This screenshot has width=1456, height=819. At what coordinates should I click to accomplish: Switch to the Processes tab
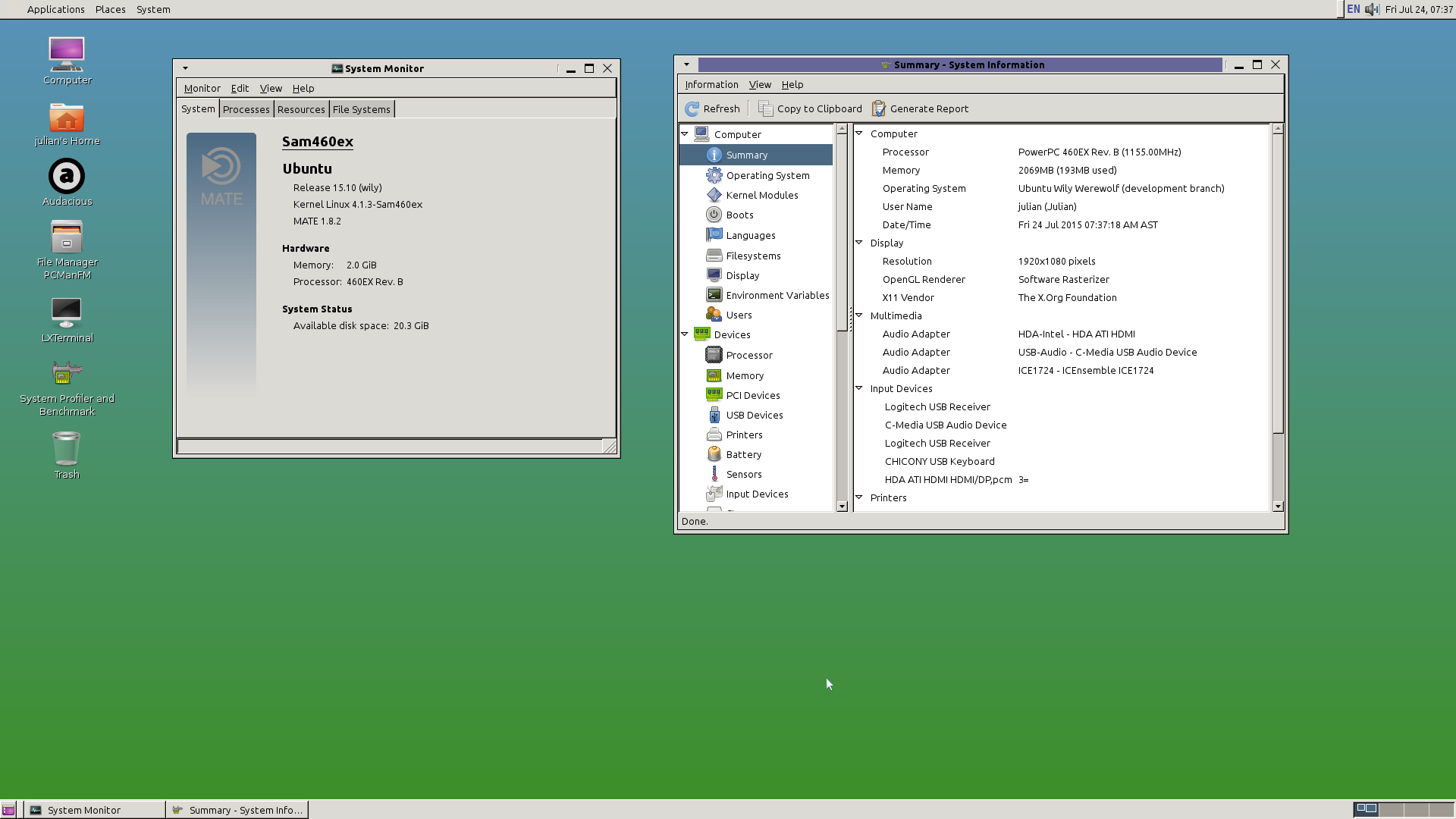tap(246, 110)
